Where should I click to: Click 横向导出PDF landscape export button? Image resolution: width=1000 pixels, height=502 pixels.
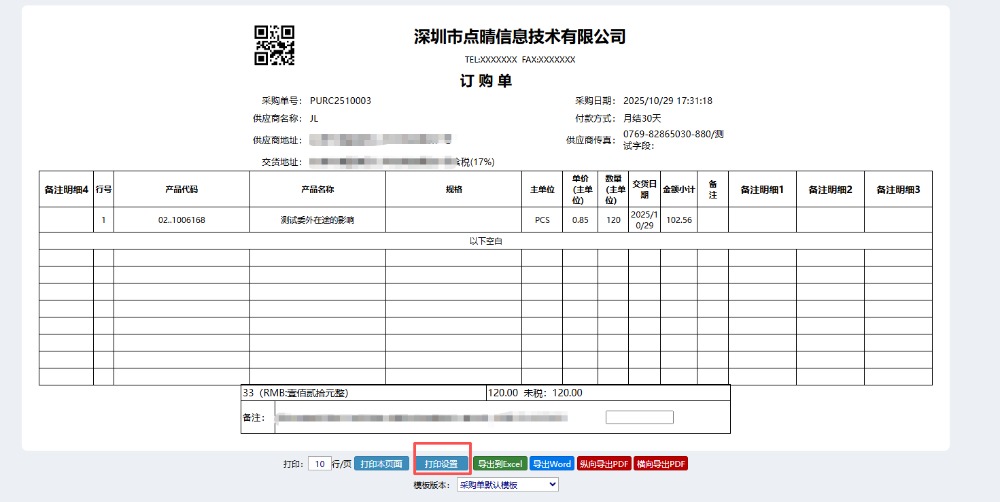(661, 464)
